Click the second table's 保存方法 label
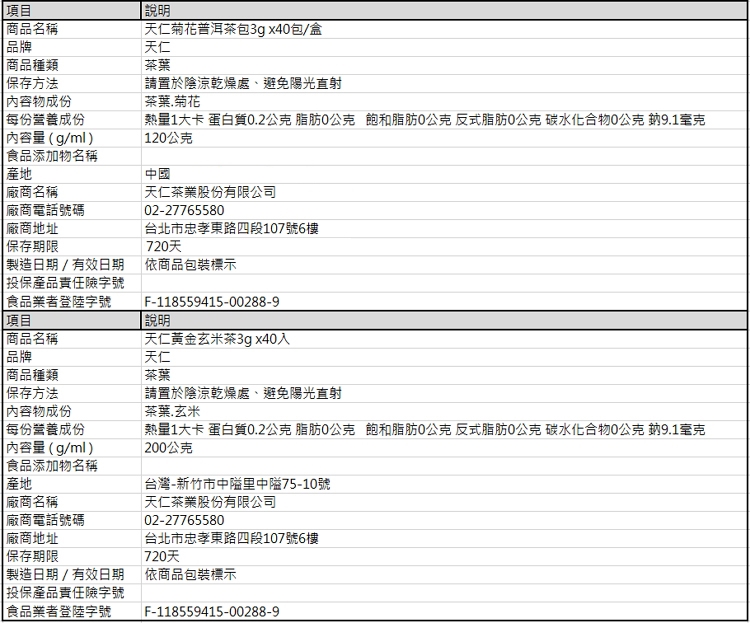 click(x=32, y=393)
